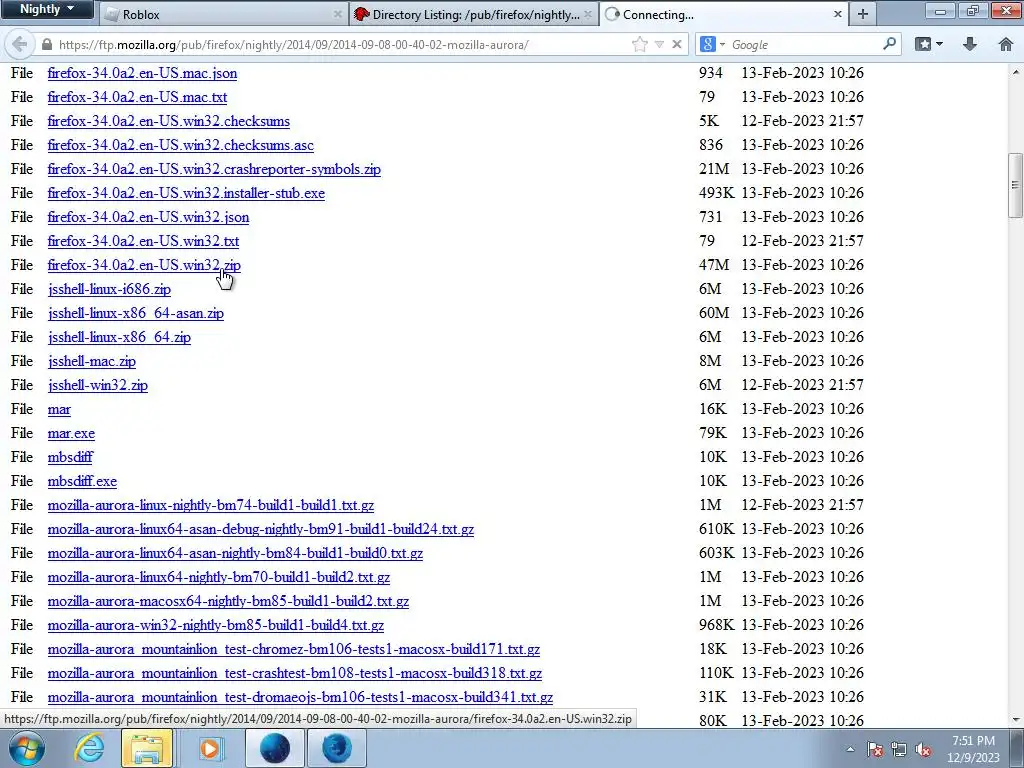Open linux64-nightly-bm70 log link

pyautogui.click(x=219, y=577)
